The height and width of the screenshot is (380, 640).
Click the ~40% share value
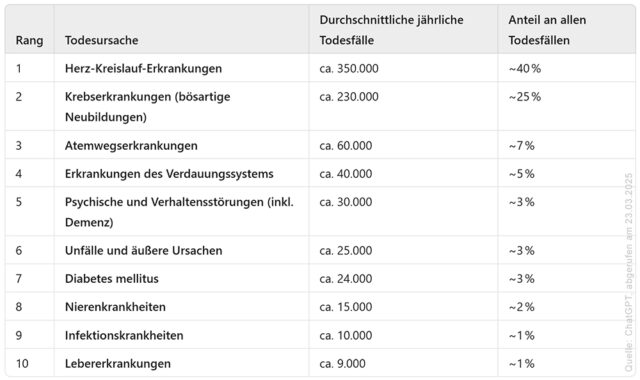[524, 68]
